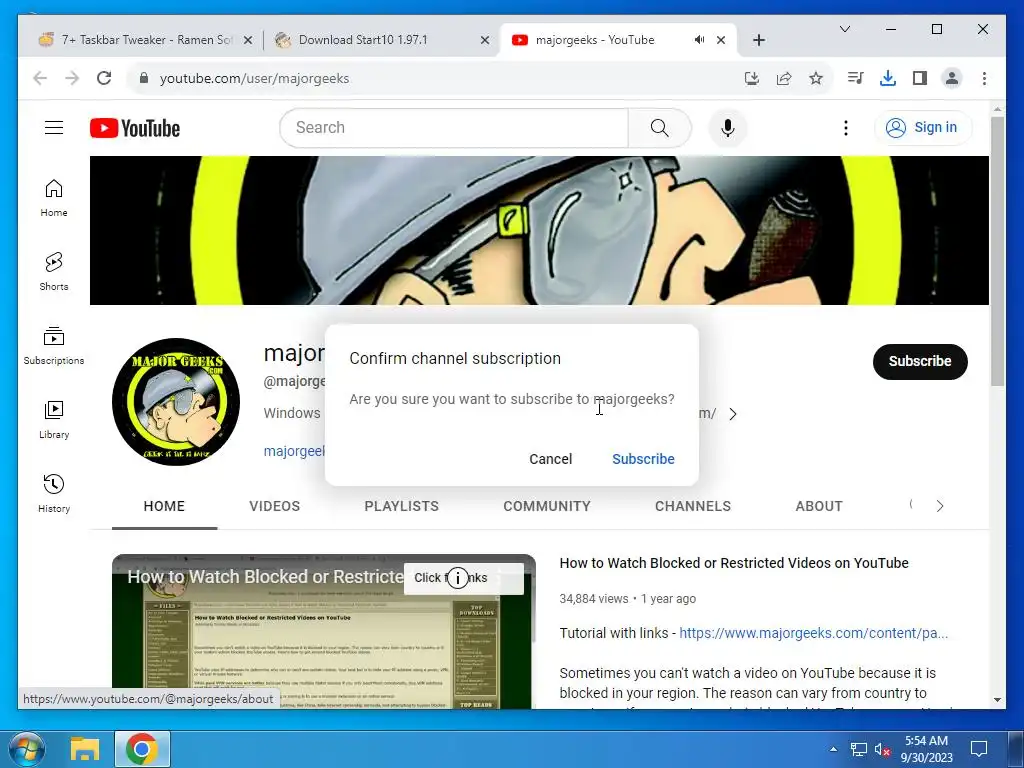Click into the YouTube Search field

click(x=454, y=128)
